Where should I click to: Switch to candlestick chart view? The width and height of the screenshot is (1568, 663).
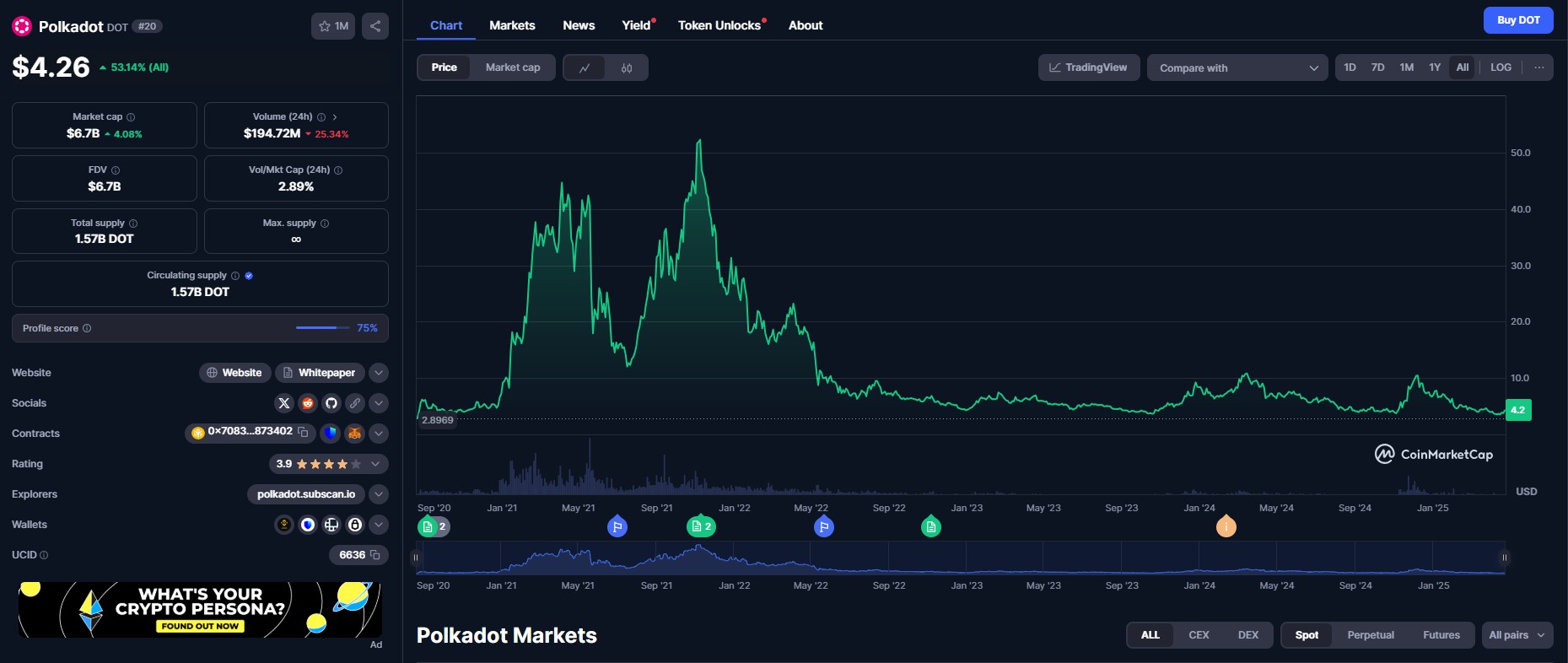coord(627,67)
